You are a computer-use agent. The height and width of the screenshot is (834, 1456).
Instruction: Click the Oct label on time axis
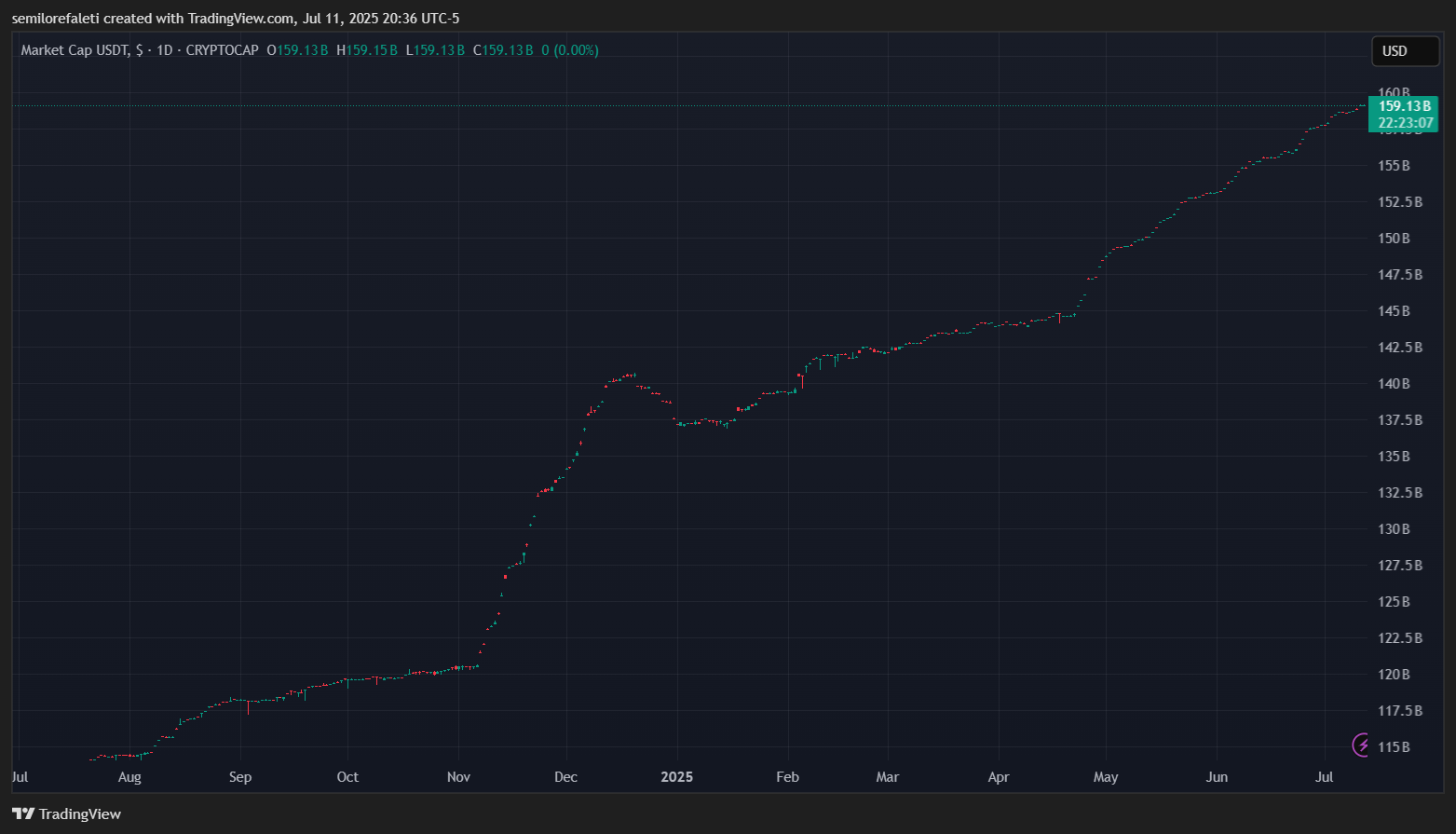[347, 777]
